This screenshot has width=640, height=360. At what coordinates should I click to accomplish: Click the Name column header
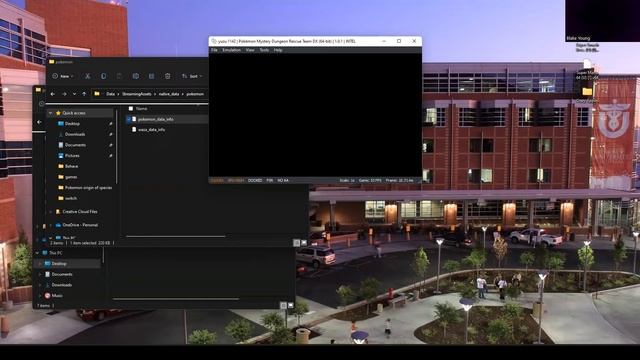[x=141, y=109]
